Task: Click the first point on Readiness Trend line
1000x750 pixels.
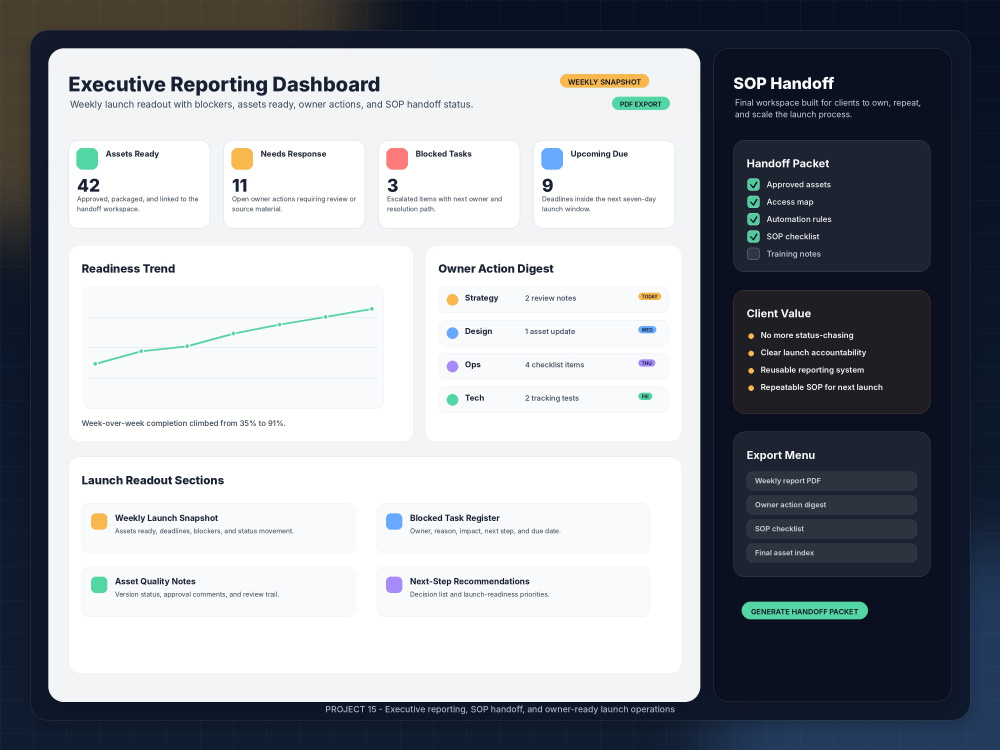Action: [95, 364]
